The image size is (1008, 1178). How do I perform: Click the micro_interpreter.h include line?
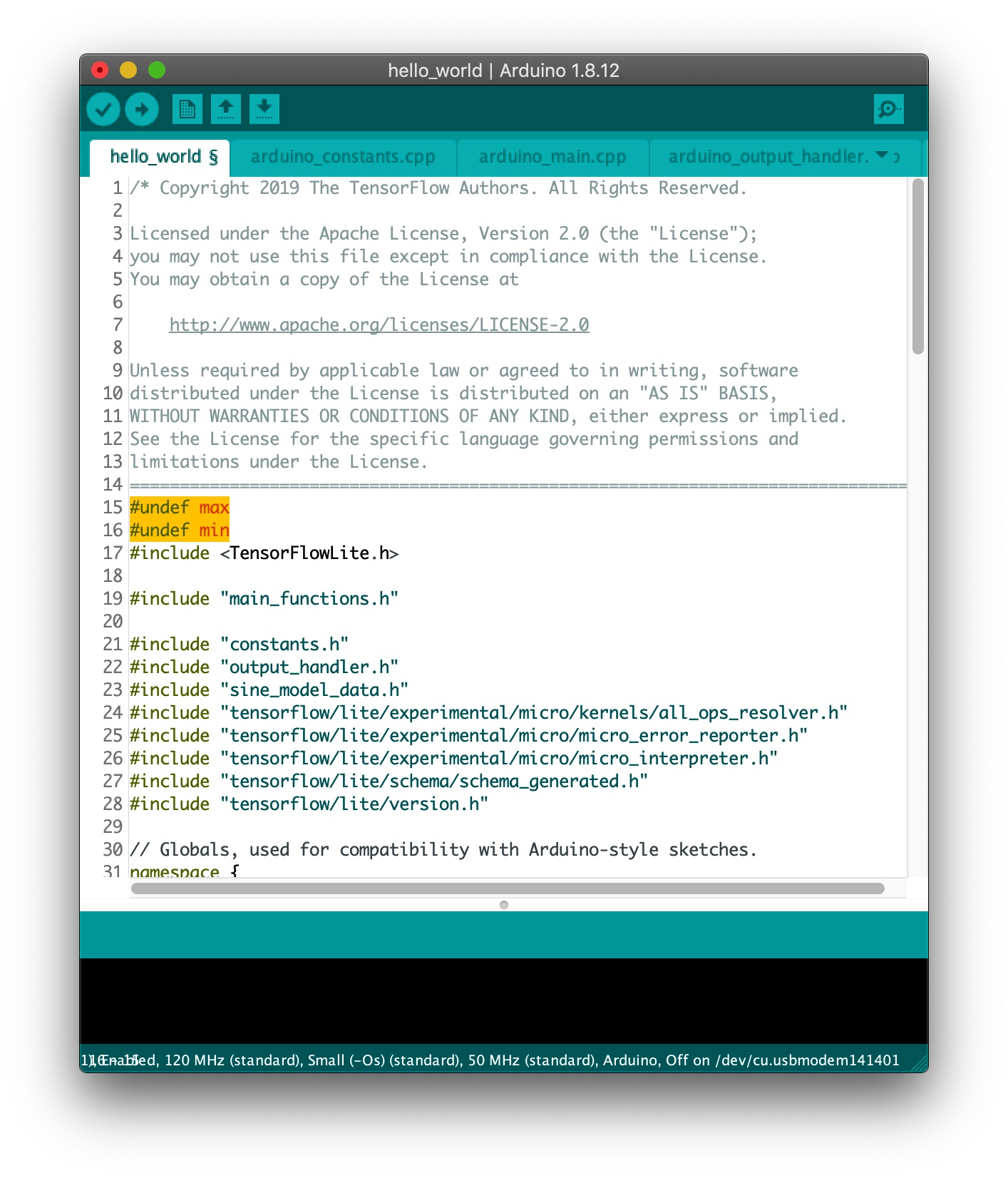click(x=454, y=759)
